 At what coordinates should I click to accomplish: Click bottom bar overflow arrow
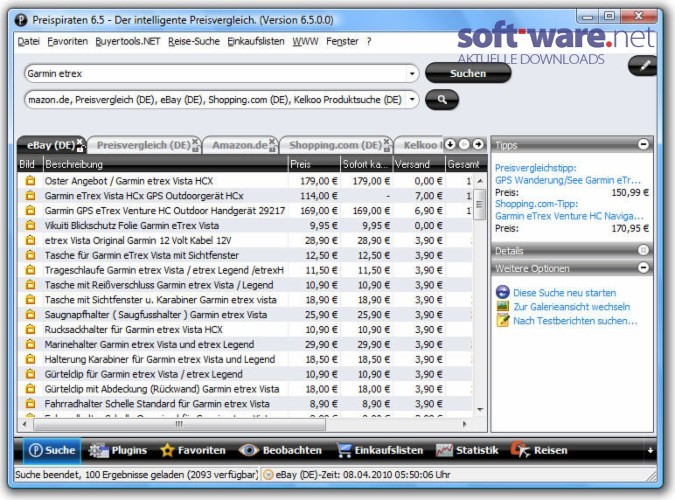coord(650,450)
